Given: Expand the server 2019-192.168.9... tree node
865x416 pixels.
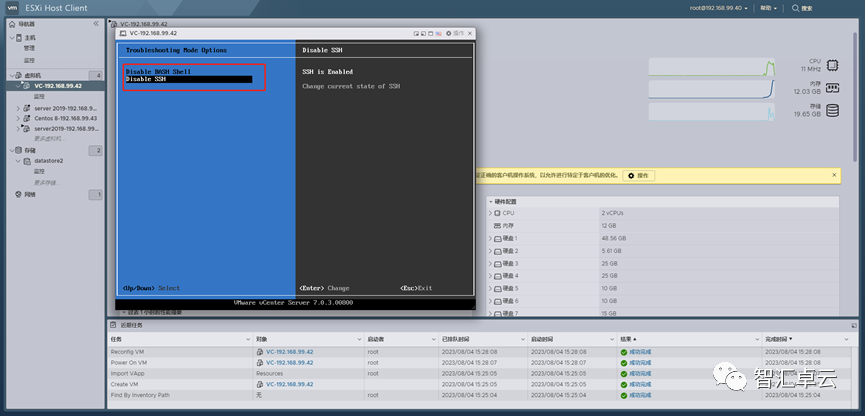Looking at the screenshot, I should click(x=18, y=108).
